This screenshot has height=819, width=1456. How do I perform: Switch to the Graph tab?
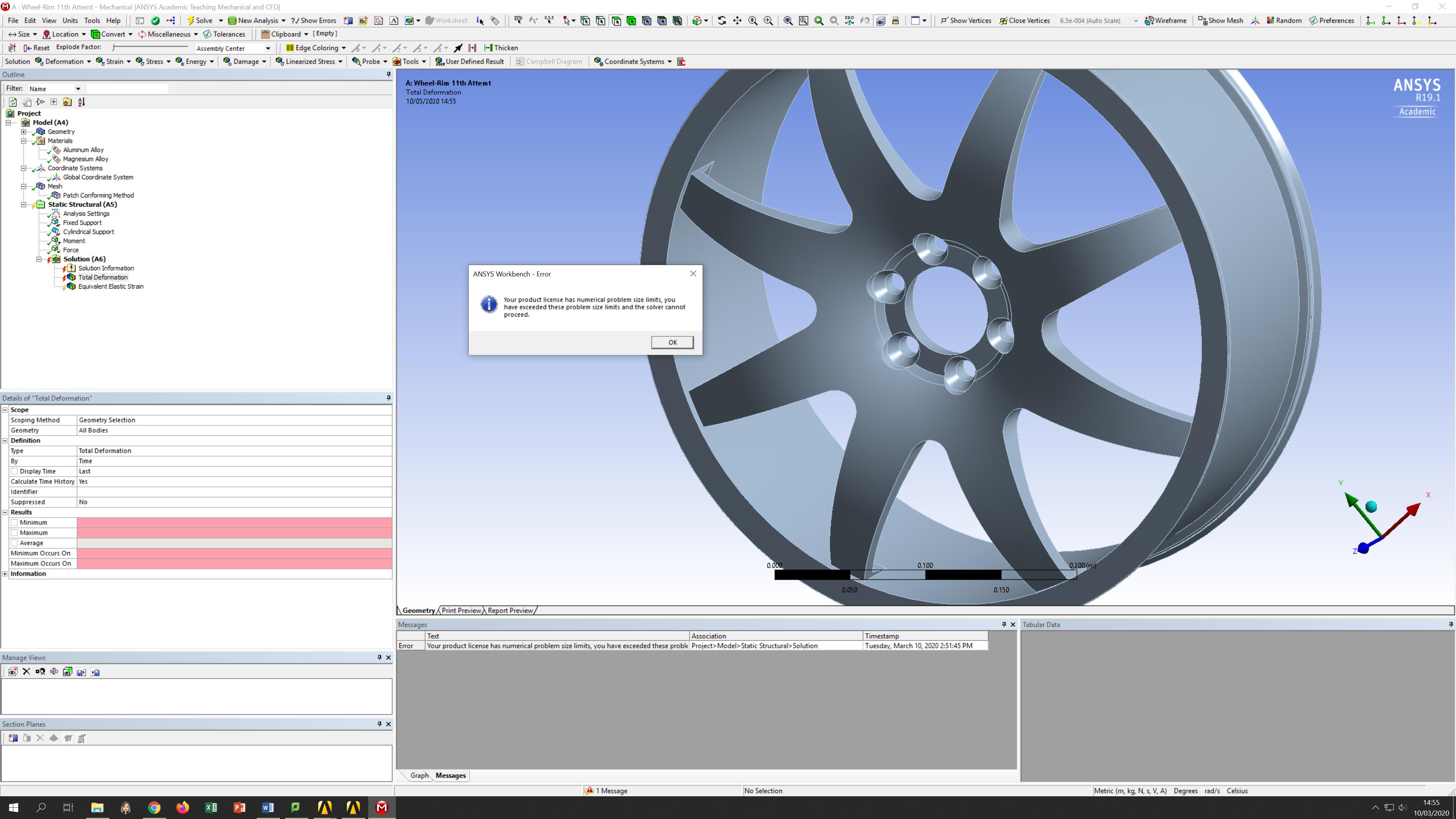[419, 775]
